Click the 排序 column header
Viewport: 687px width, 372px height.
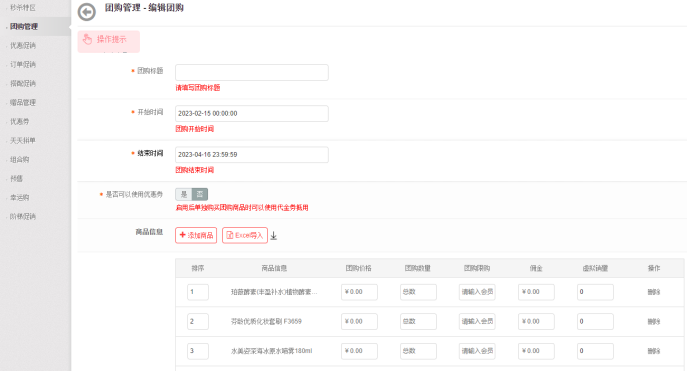tap(198, 268)
